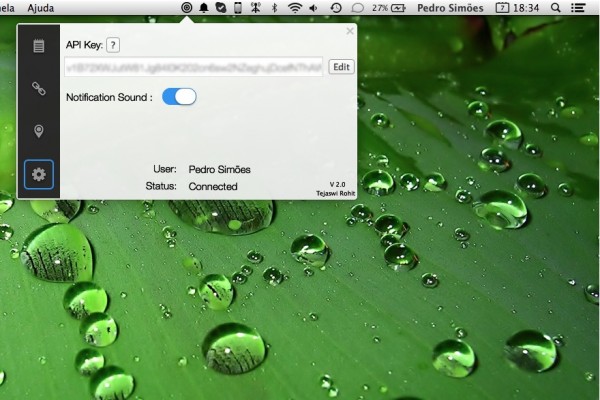Screen dimensions: 600x400
Task: Click the circular target app icon in menu bar
Action: pos(186,7)
